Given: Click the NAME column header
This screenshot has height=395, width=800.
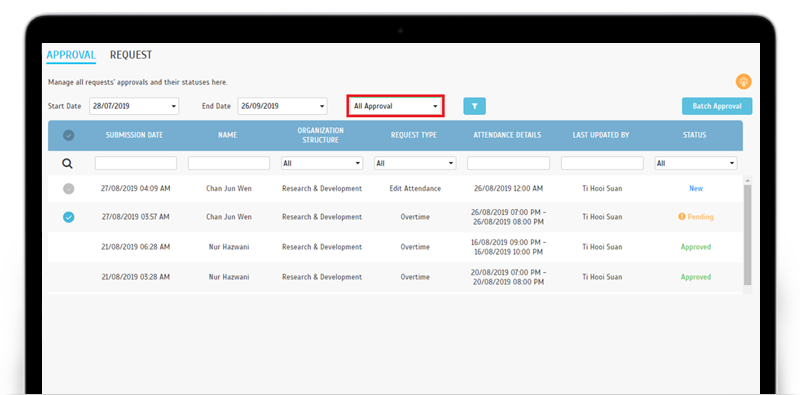Looking at the screenshot, I should click(x=228, y=135).
